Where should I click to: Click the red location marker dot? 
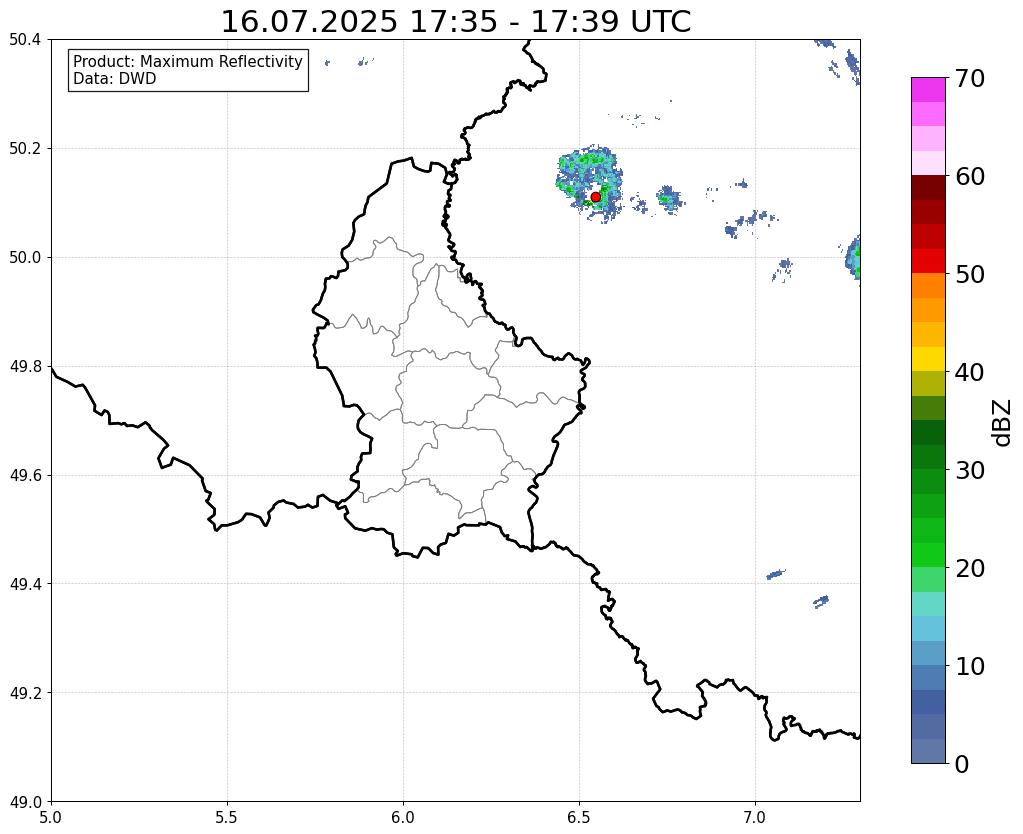click(595, 196)
